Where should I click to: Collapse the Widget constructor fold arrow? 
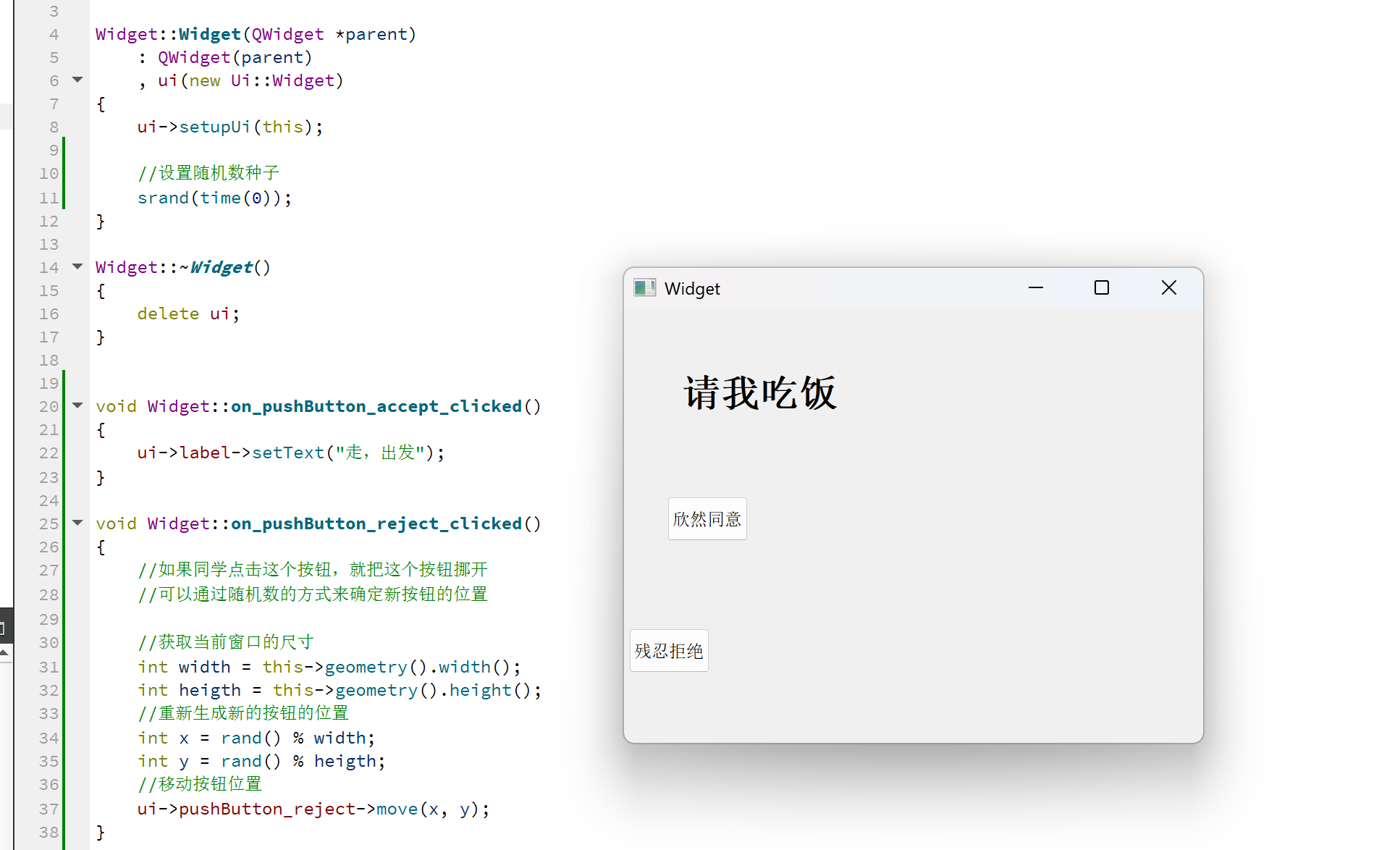(x=77, y=80)
